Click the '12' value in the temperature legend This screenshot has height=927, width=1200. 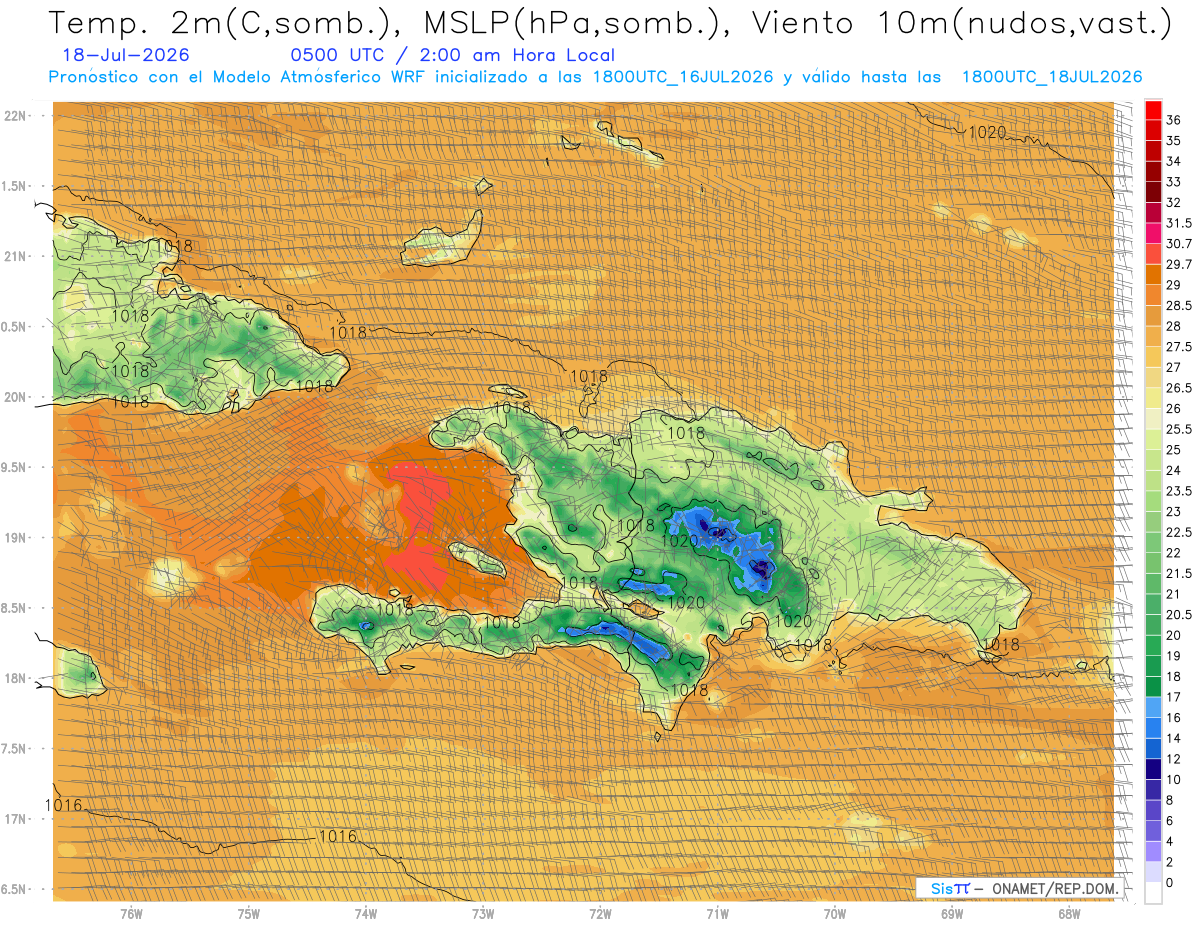[x=1173, y=759]
